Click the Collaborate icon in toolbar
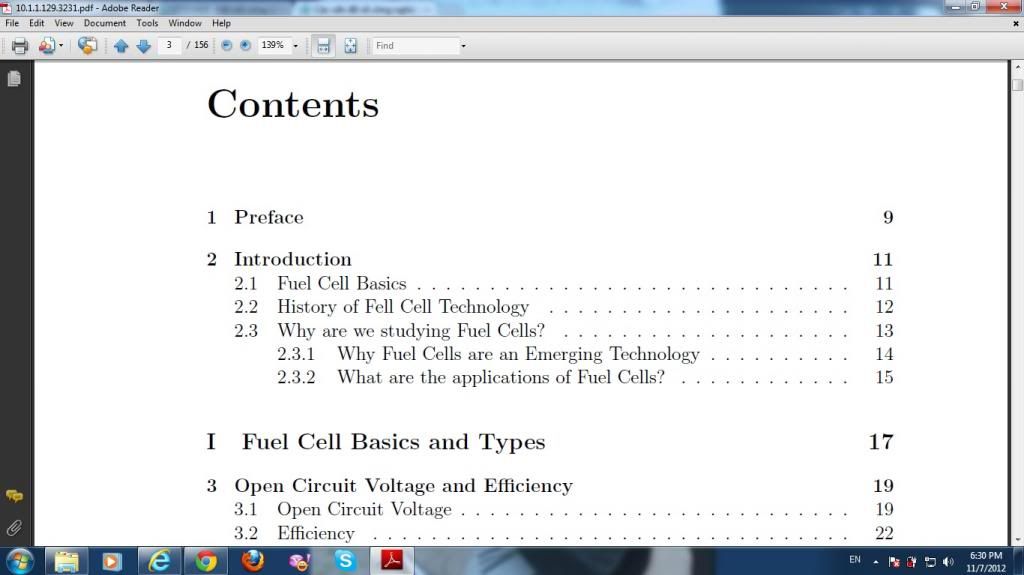 [x=88, y=46]
